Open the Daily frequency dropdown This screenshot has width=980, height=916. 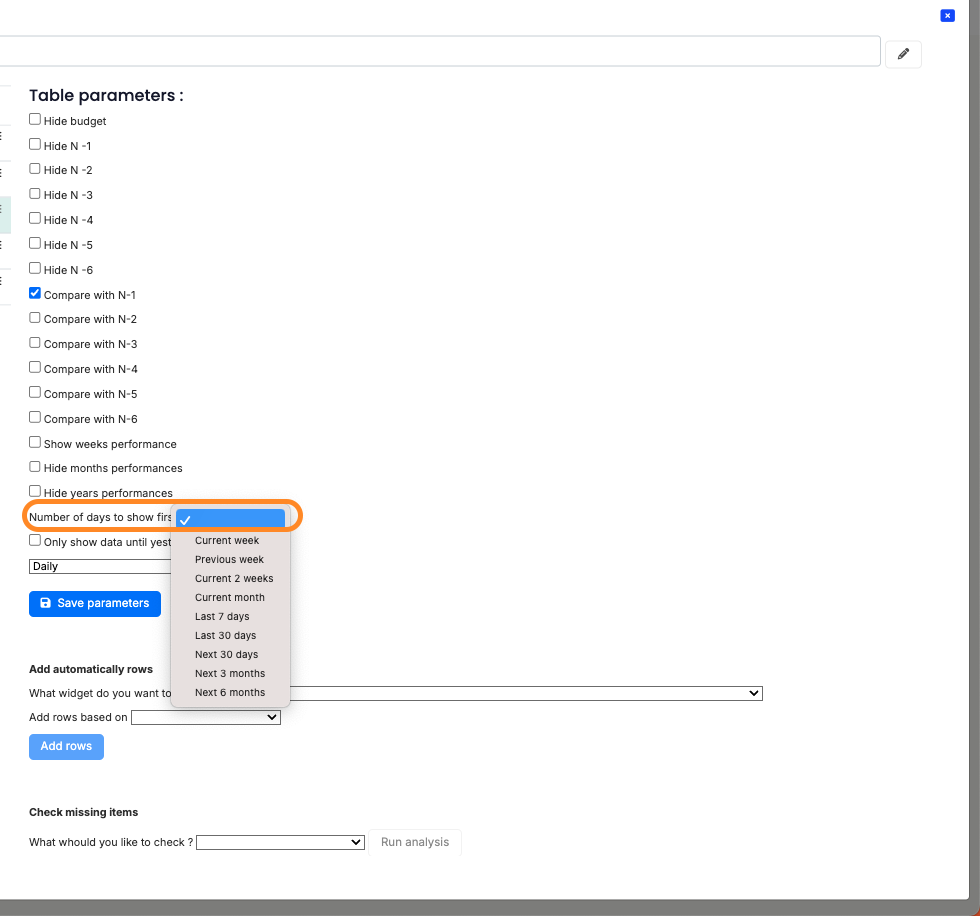click(x=100, y=566)
